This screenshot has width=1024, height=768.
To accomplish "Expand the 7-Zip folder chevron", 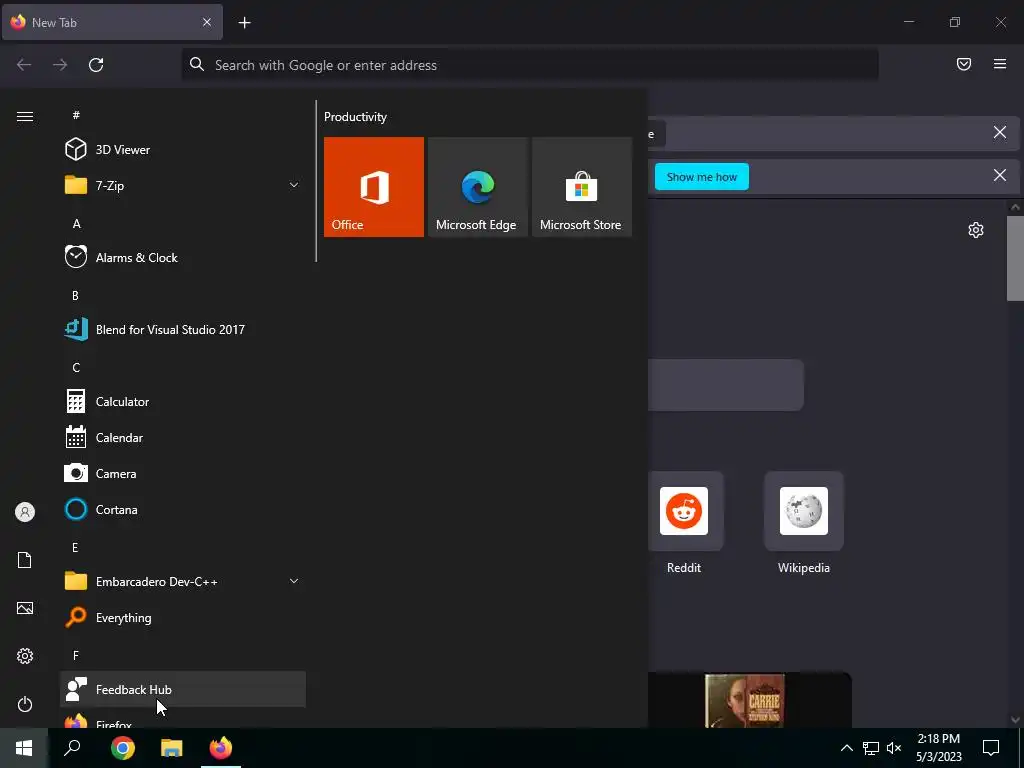I will (294, 185).
